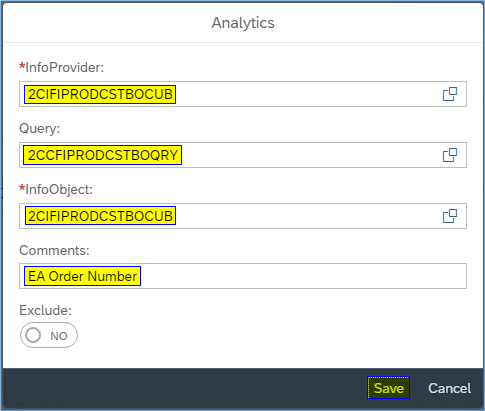Click the red asterisk beside InfoObject
485x411 pixels.
click(x=22, y=188)
